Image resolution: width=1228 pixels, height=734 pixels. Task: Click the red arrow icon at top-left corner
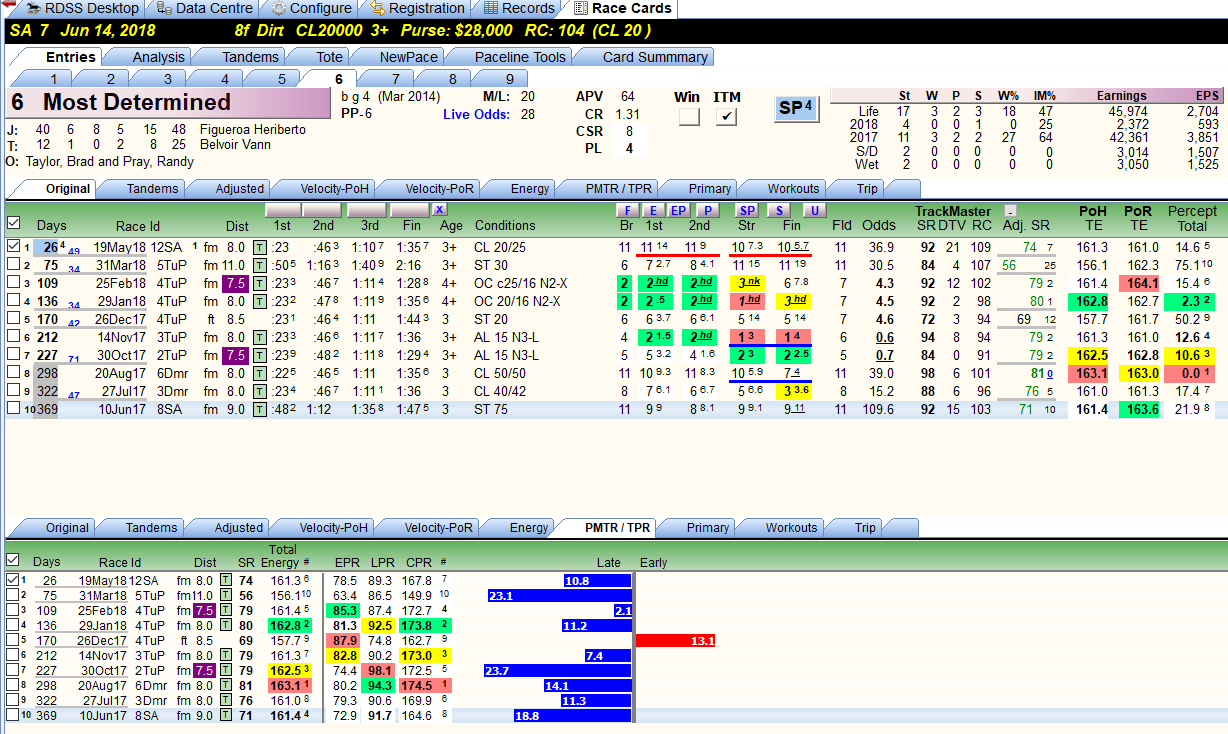pyautogui.click(x=8, y=6)
